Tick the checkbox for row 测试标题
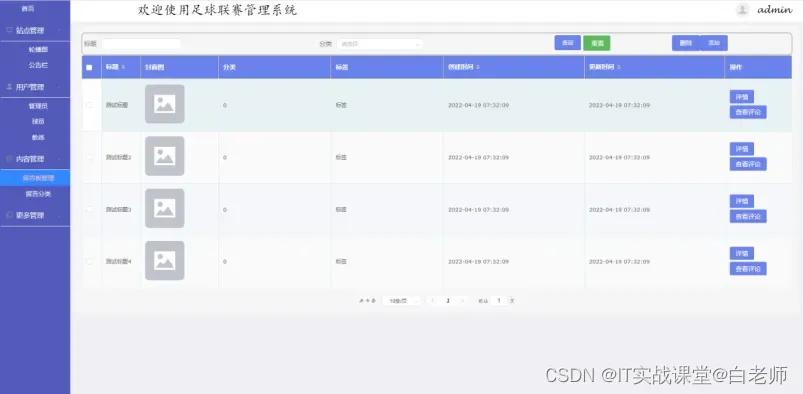 [89, 105]
